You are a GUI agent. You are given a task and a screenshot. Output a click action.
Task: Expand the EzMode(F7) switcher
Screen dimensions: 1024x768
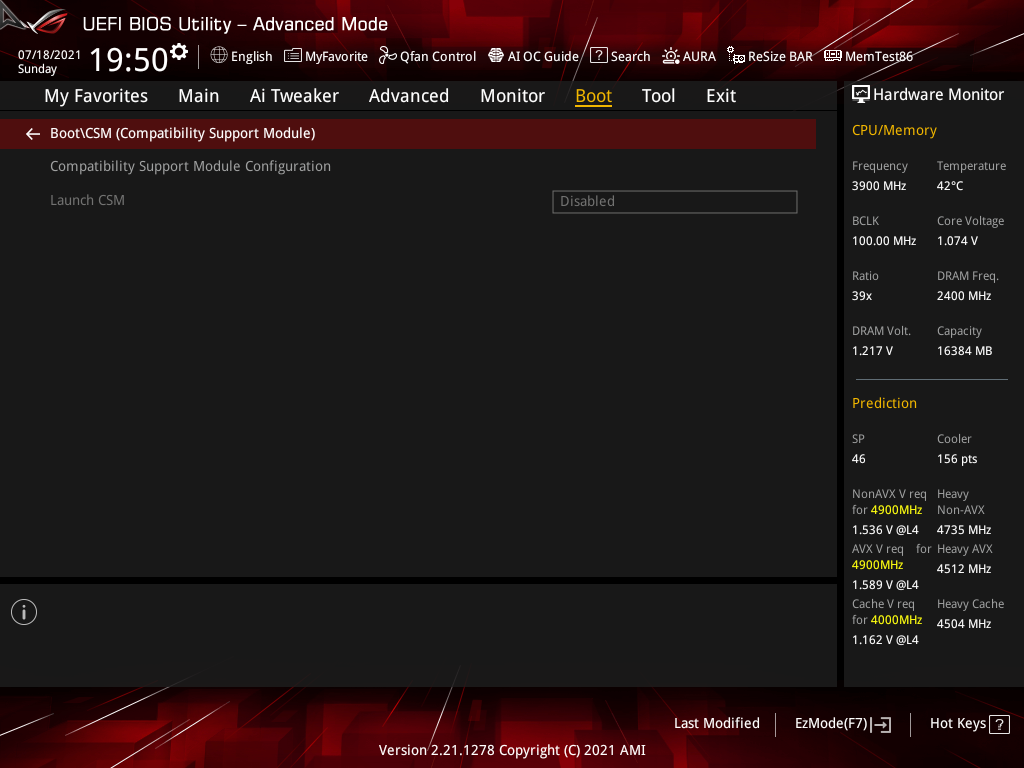[x=842, y=723]
